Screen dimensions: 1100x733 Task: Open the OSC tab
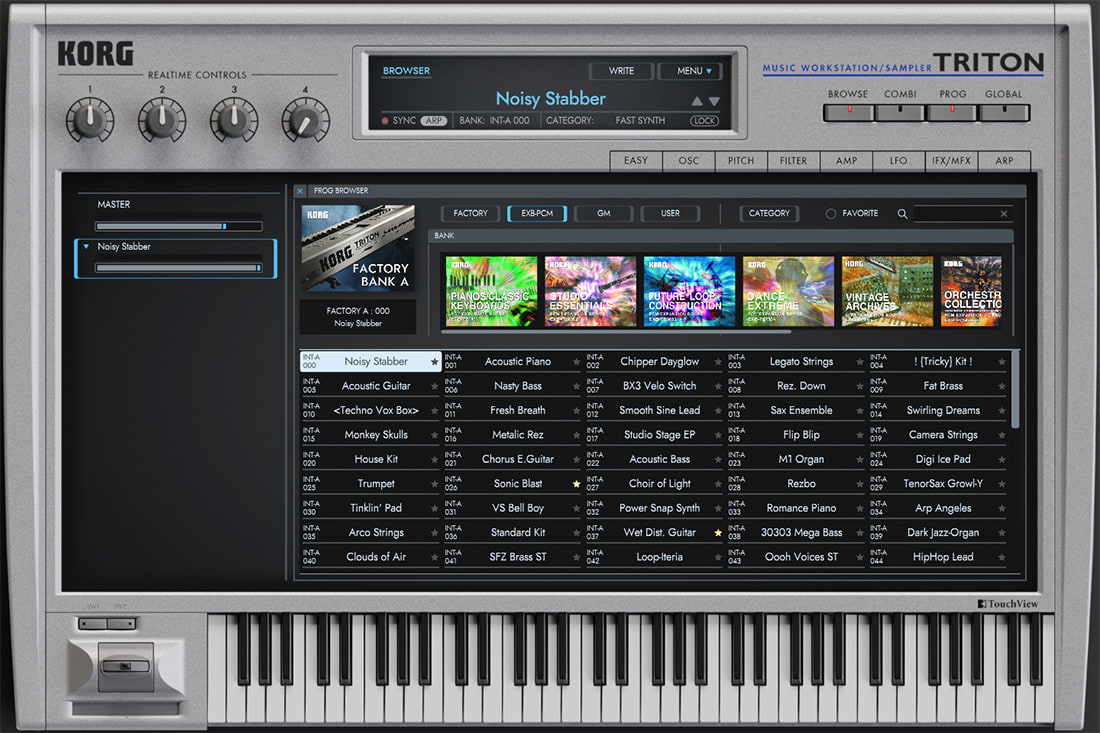coord(688,161)
